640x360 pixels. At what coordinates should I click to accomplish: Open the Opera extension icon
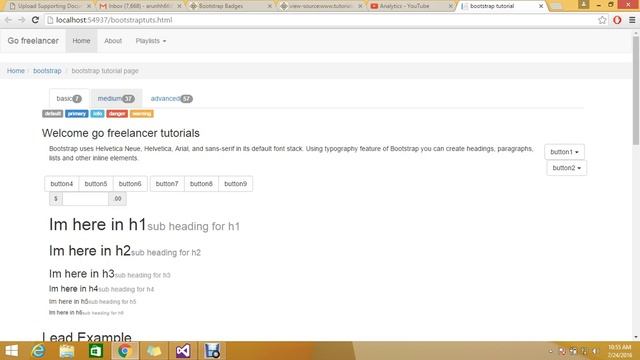[617, 20]
